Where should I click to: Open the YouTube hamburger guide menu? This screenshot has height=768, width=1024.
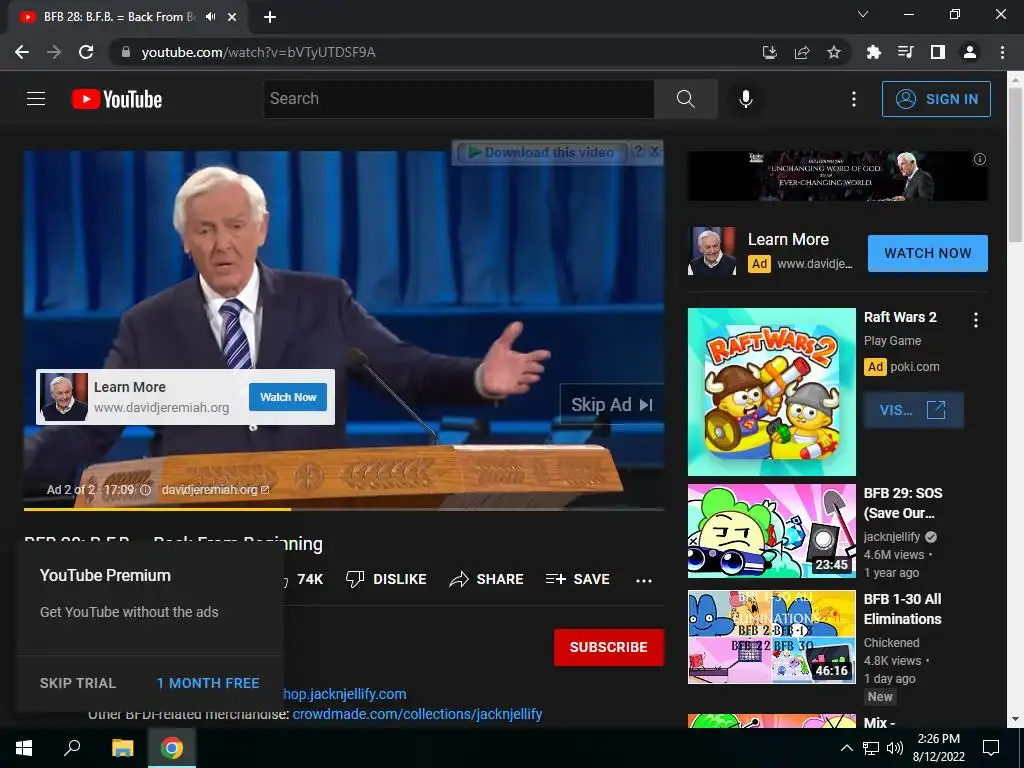pos(36,99)
